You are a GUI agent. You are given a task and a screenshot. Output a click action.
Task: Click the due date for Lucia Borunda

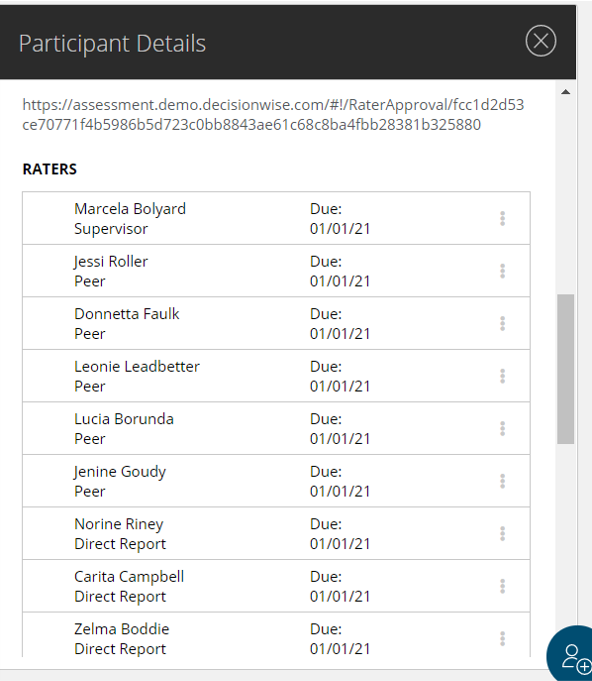point(340,439)
